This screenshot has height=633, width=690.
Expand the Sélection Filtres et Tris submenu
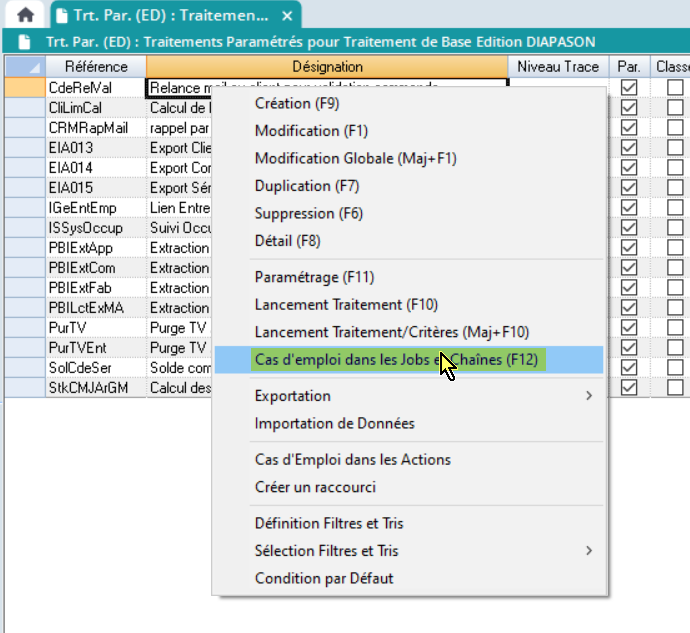[x=589, y=551]
